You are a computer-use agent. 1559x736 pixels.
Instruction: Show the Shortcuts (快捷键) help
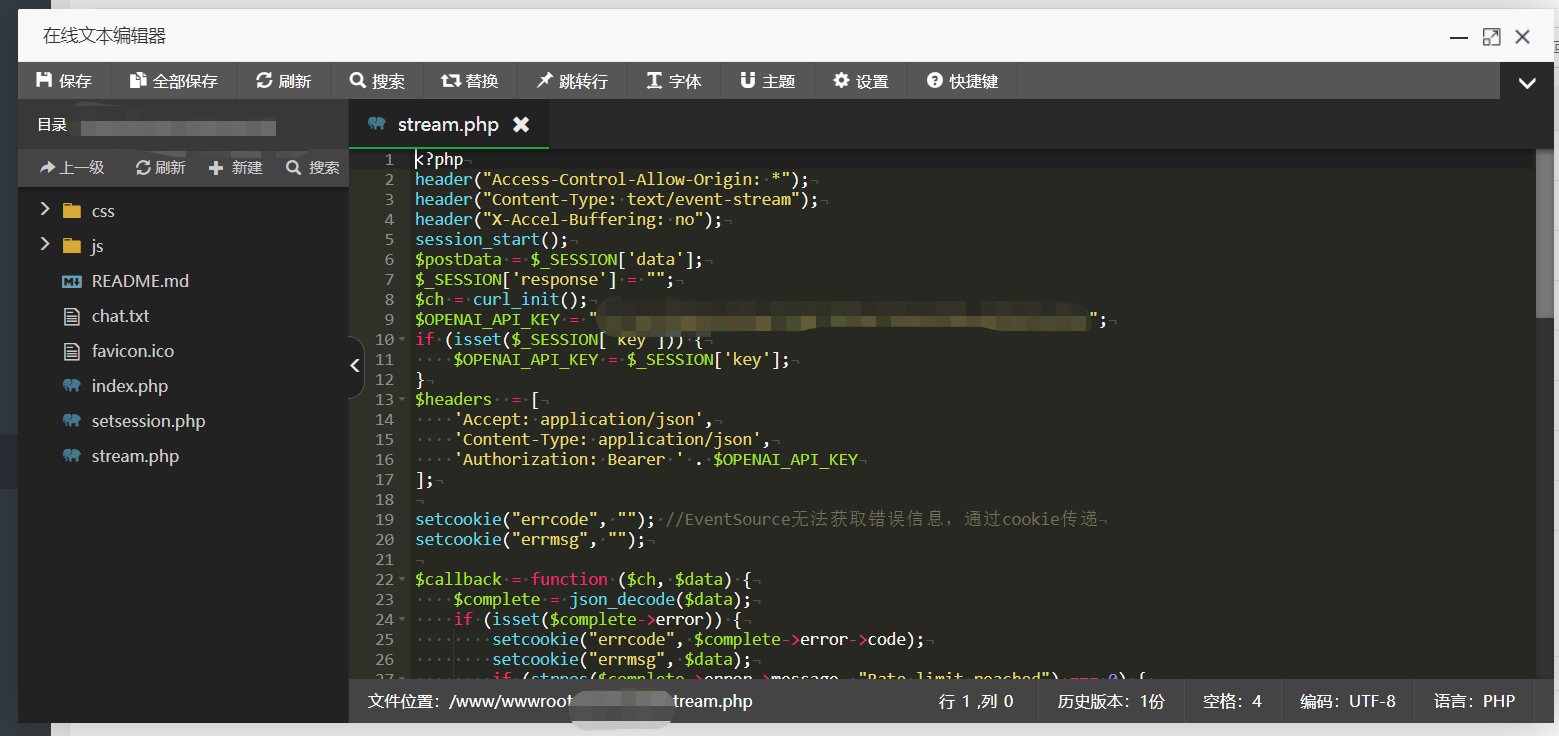coord(962,81)
